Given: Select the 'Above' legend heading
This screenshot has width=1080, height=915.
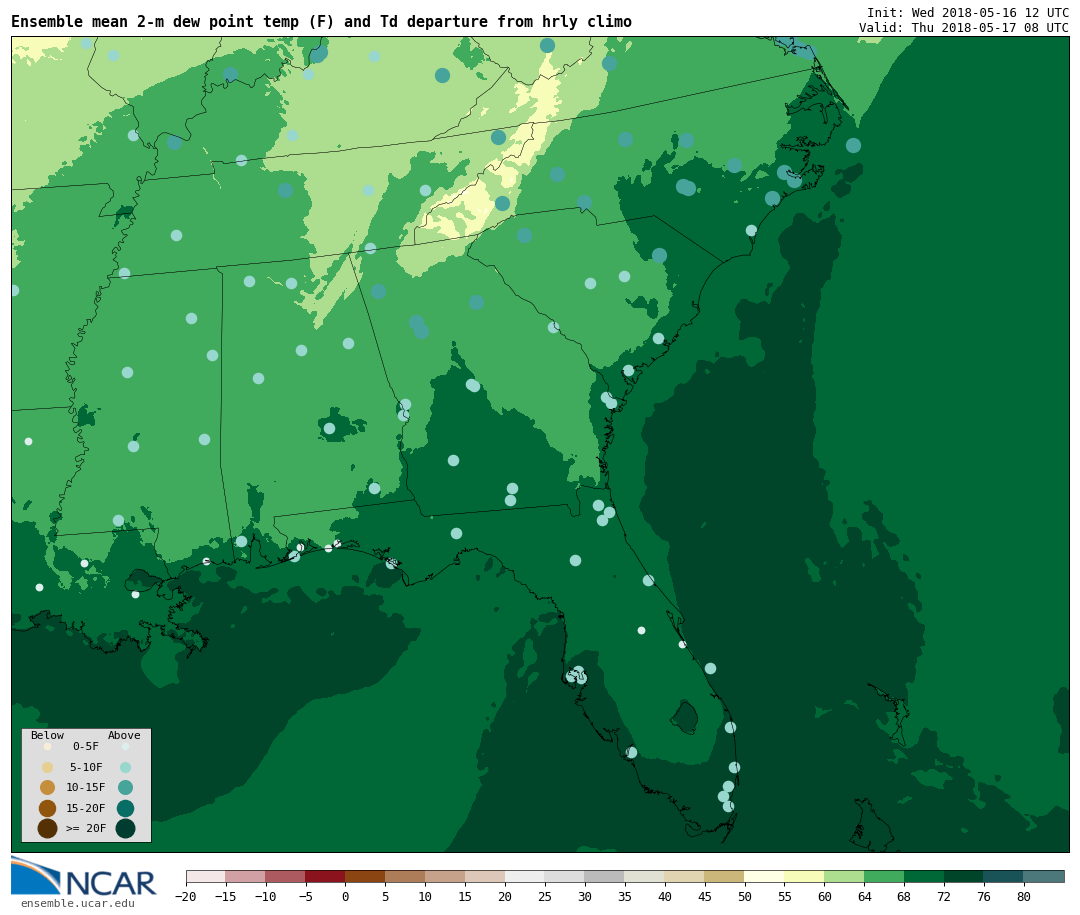Looking at the screenshot, I should [124, 735].
